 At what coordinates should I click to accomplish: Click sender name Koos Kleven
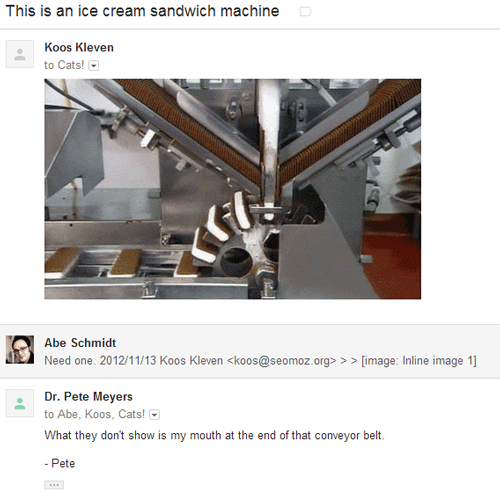click(x=79, y=47)
